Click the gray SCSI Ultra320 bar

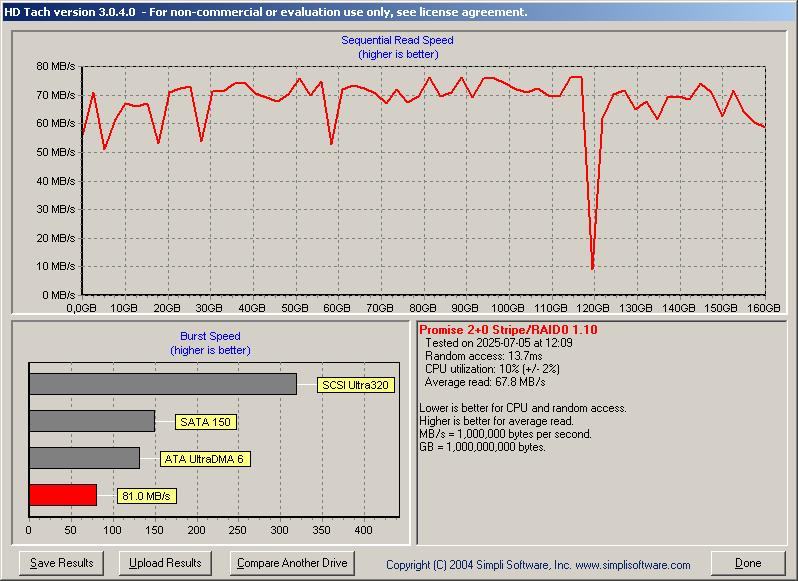[x=163, y=384]
